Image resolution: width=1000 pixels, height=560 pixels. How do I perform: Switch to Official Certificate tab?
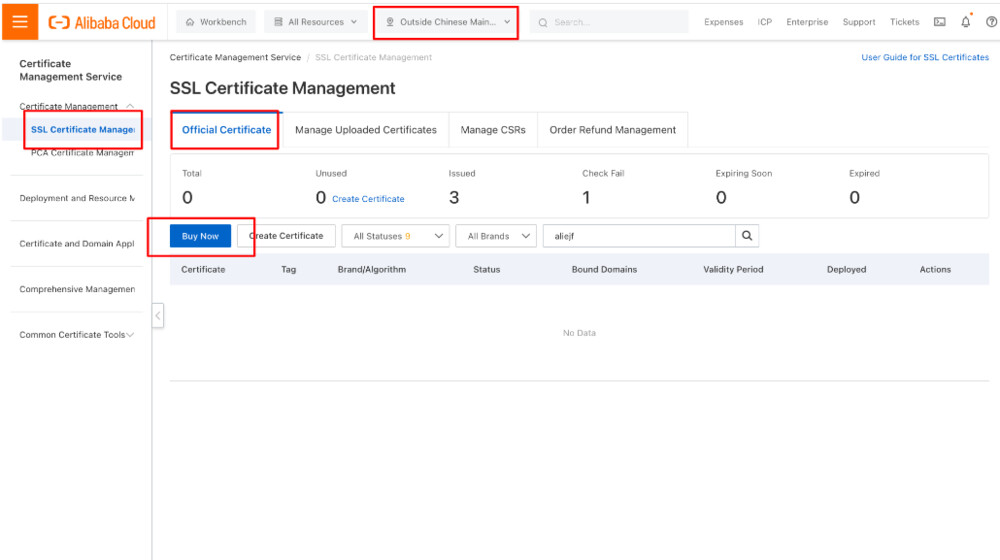(x=226, y=130)
